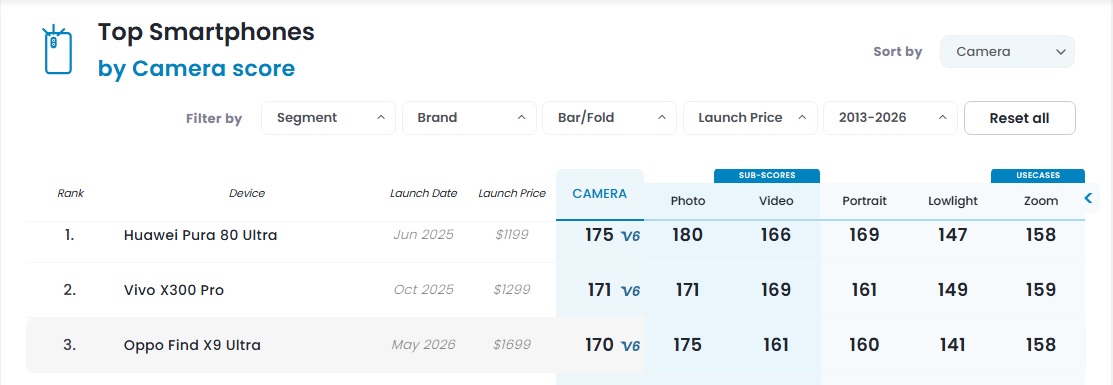This screenshot has height=385, width=1113.
Task: Click the V6 badge for Oppo Find X9 Ultra
Action: 630,346
